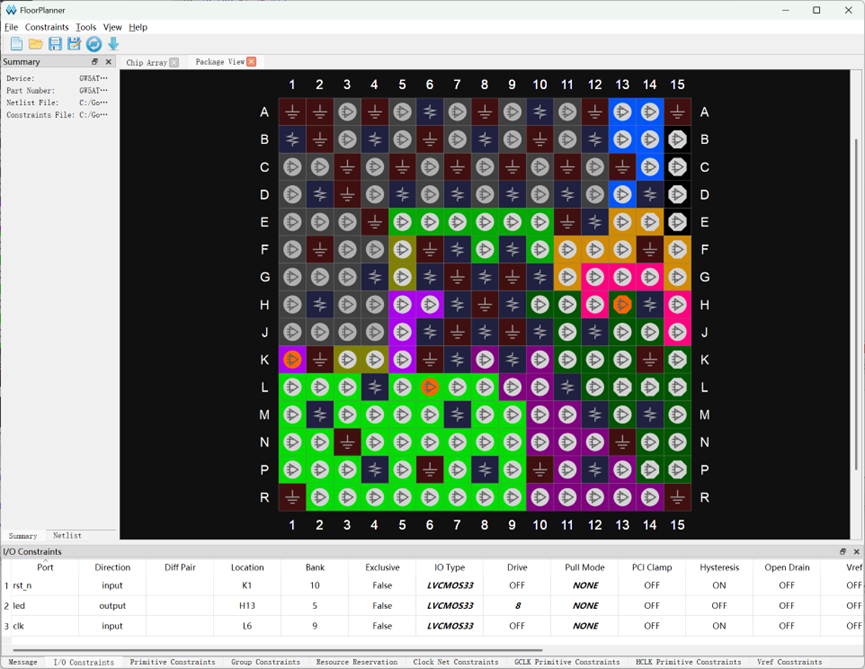Image resolution: width=865 pixels, height=669 pixels.
Task: Click the blue down-arrow toolbar icon
Action: (x=113, y=44)
